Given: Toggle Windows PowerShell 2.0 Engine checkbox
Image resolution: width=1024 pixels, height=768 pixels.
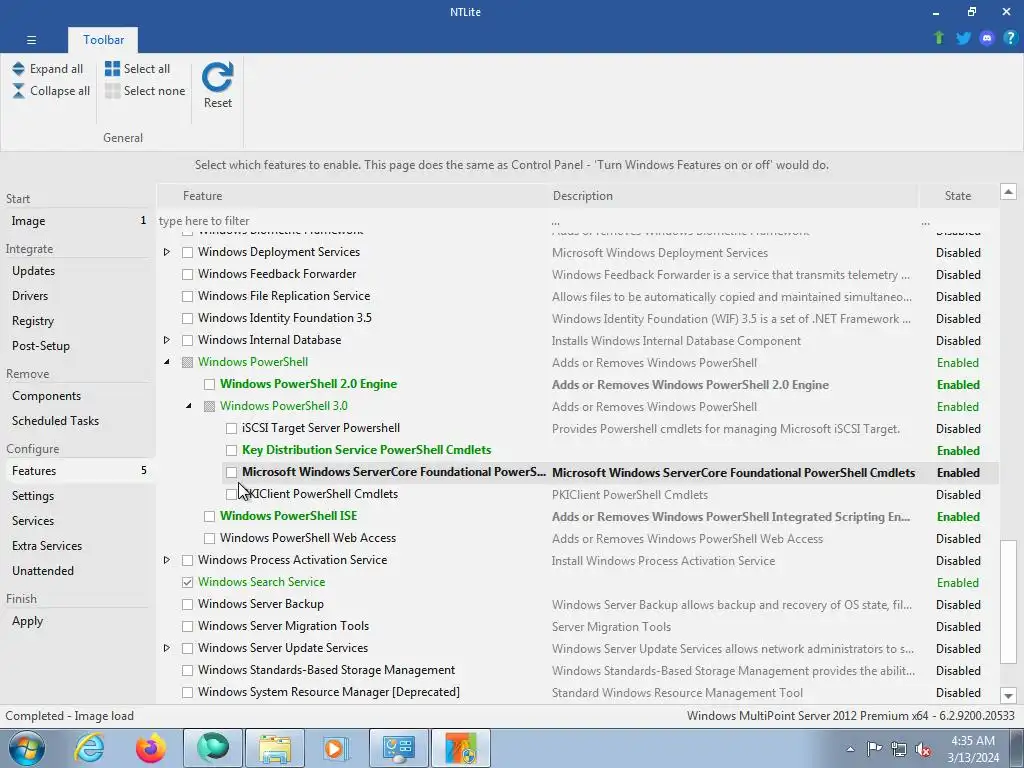Looking at the screenshot, I should coord(209,384).
